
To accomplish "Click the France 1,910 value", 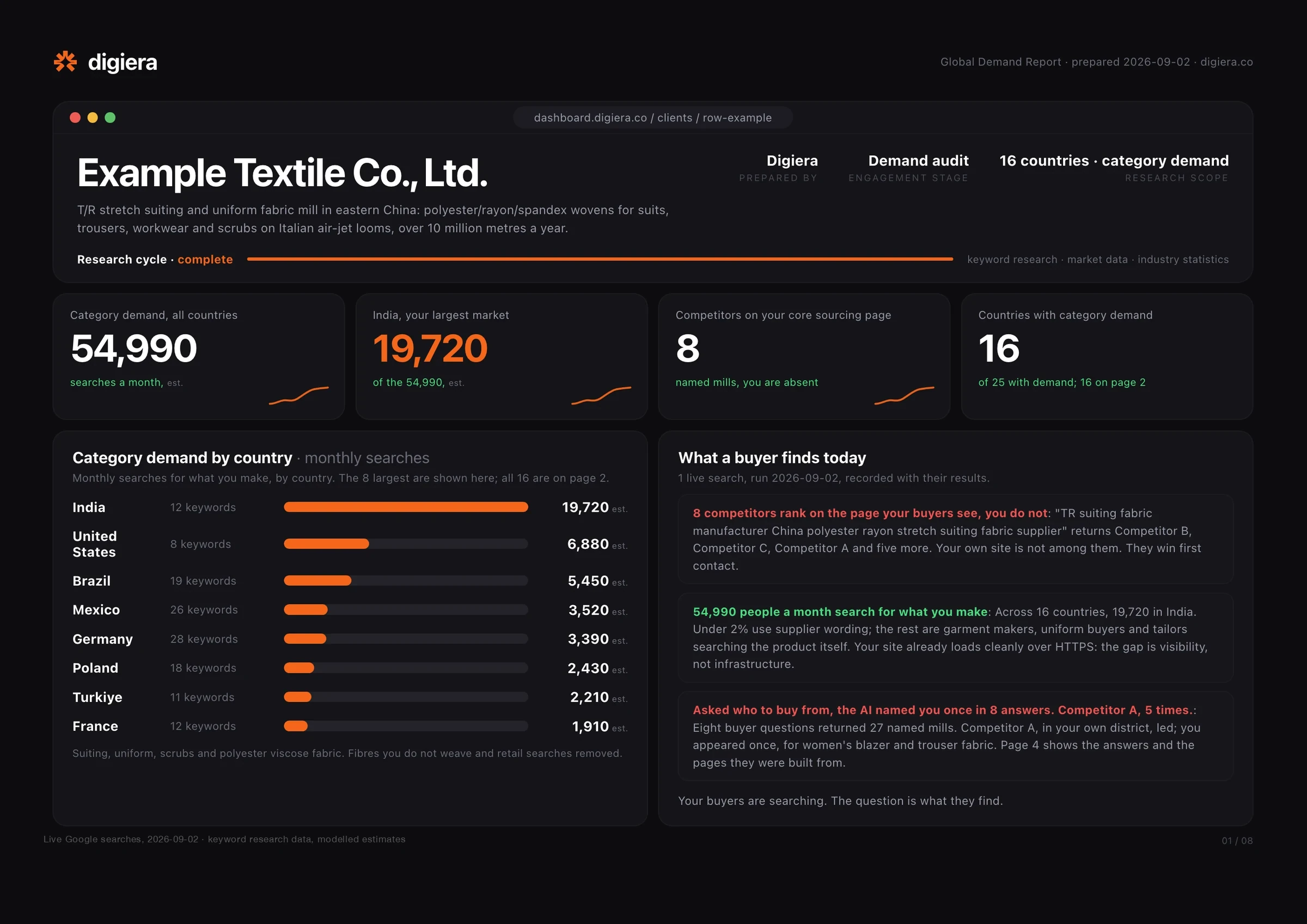I will click(590, 726).
